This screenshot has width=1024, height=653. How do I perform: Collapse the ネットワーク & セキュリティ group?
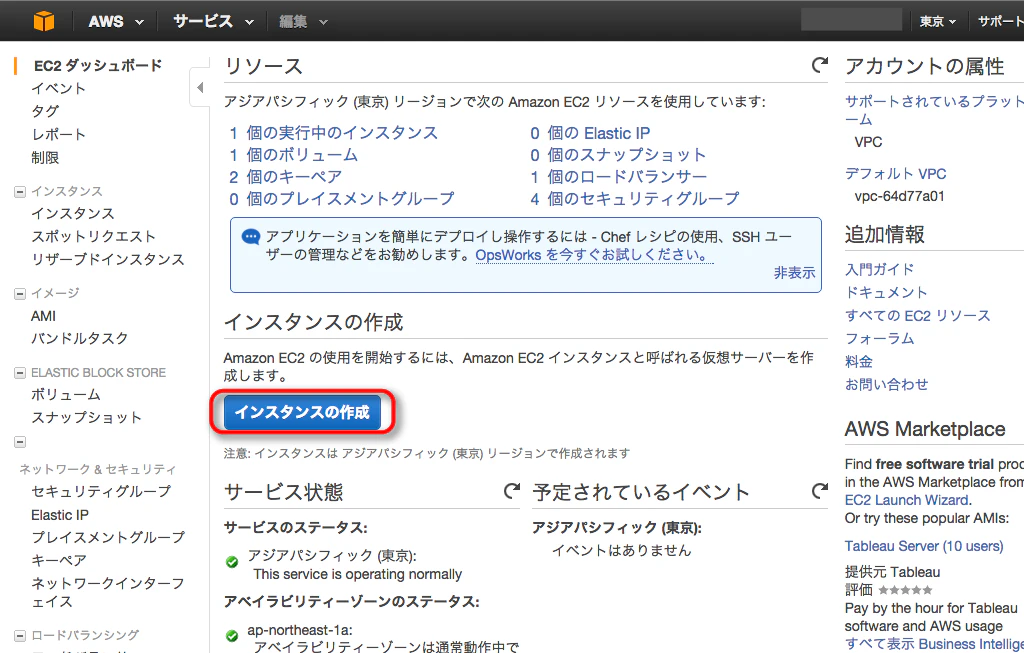[20, 442]
